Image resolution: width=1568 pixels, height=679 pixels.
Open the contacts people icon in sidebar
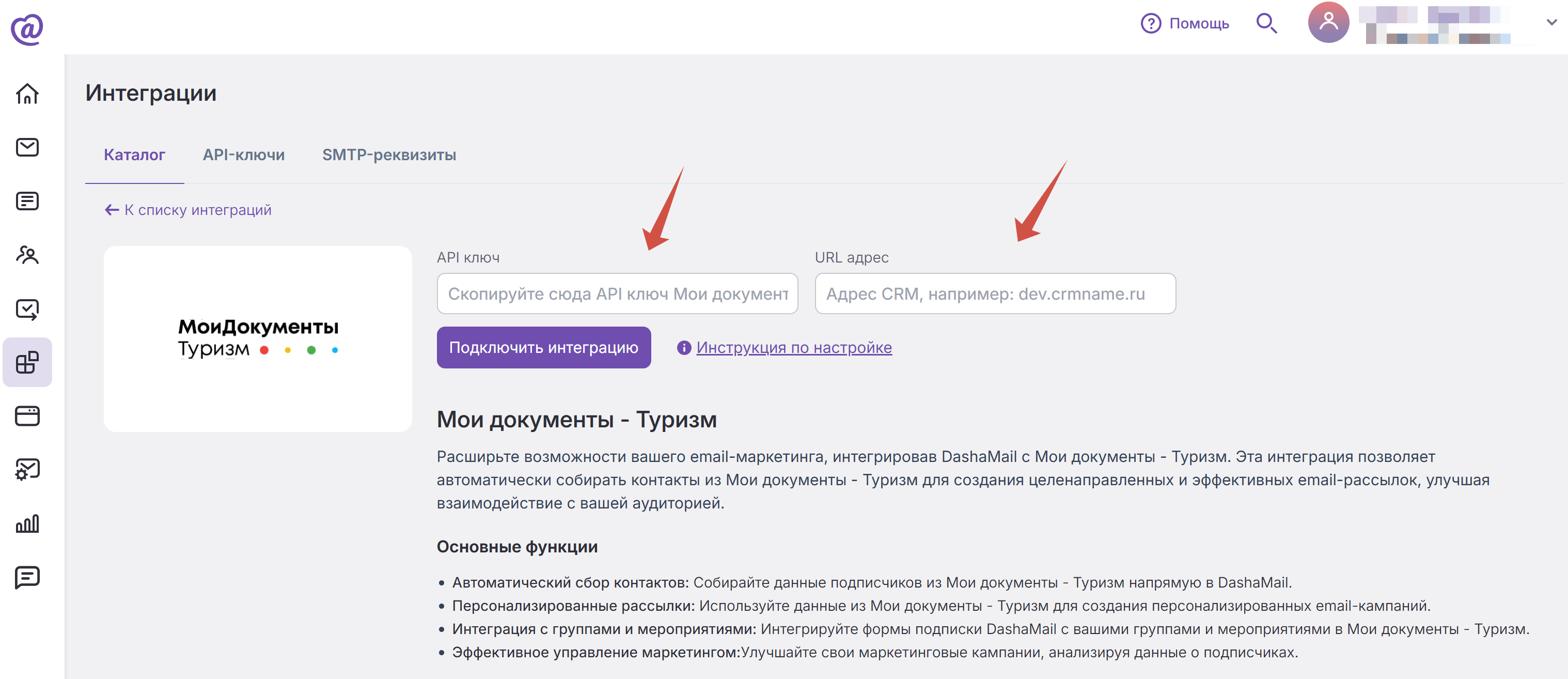pyautogui.click(x=27, y=255)
